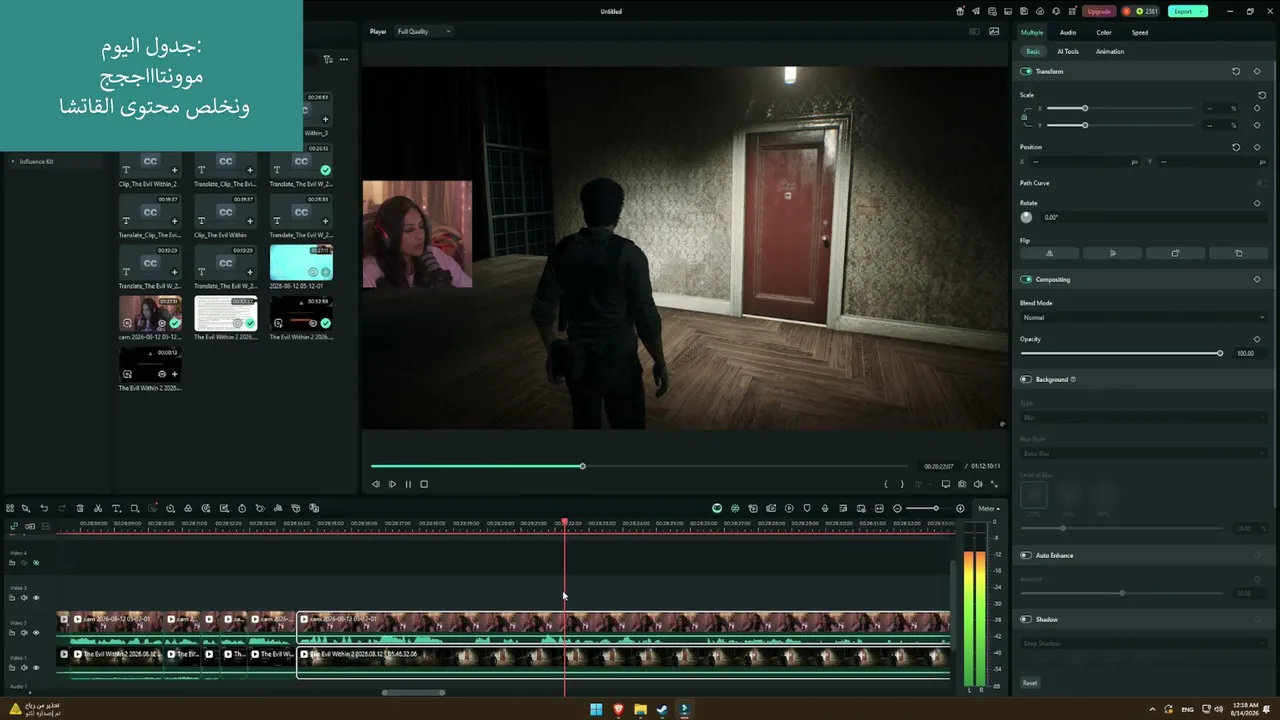
Task: Click the marker shield icon above the timeline
Action: (x=807, y=508)
